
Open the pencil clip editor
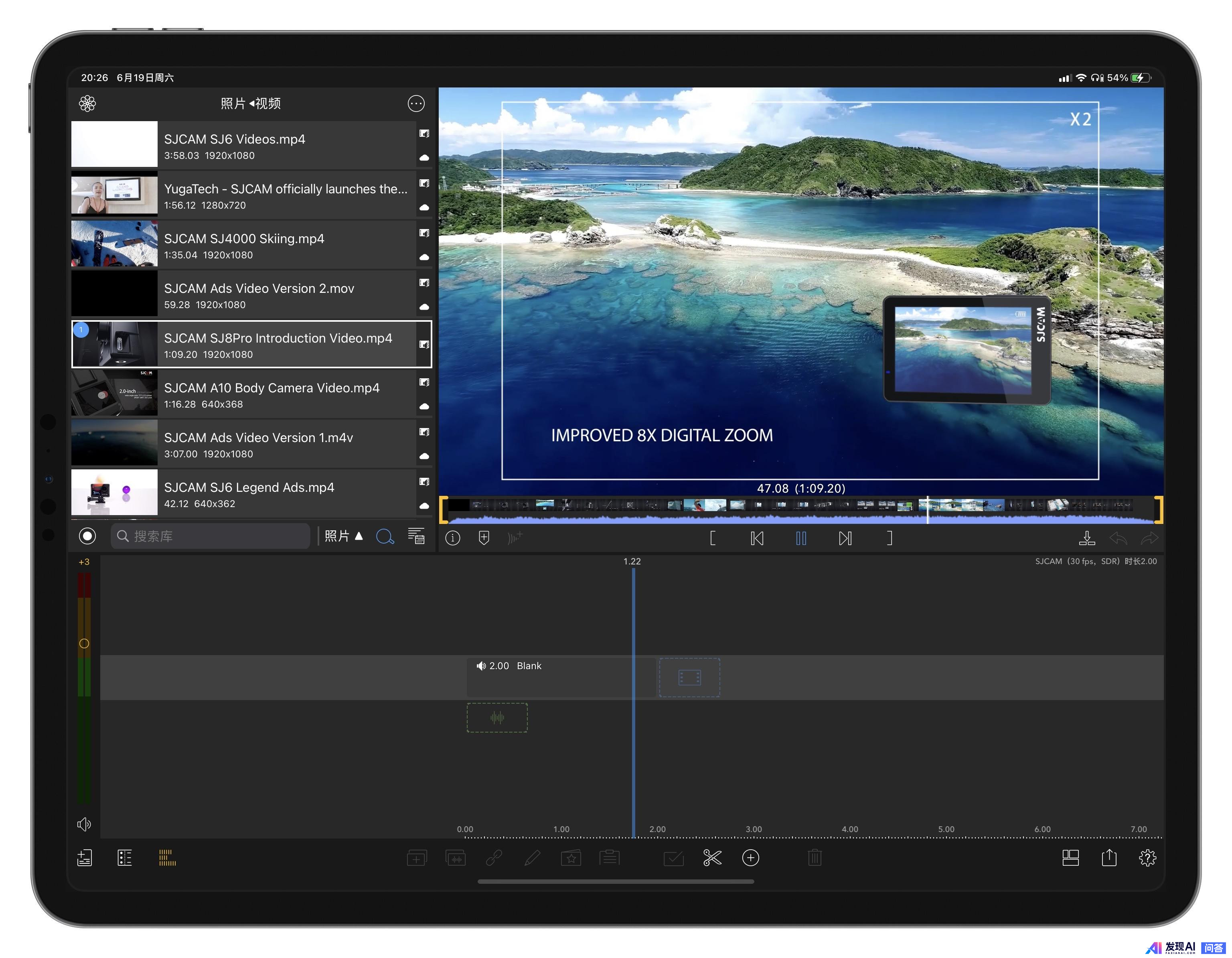pos(532,858)
